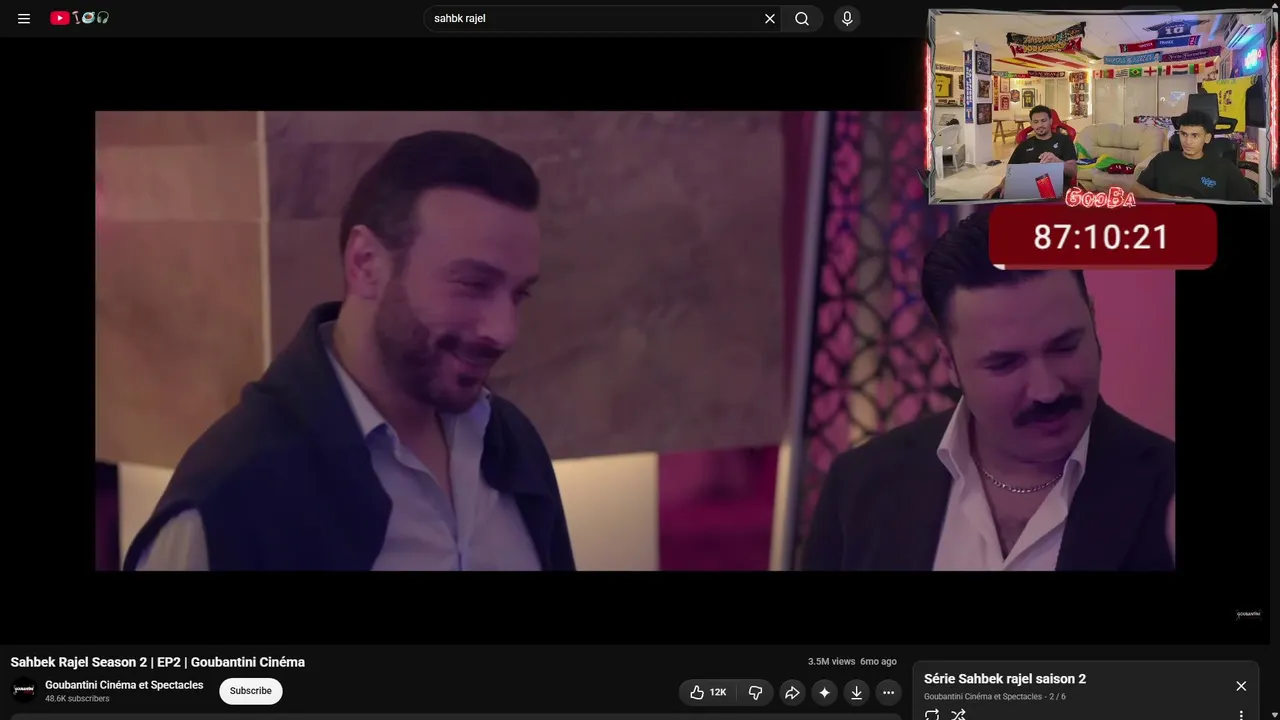Open the playlist panel's three-dot options menu
Image resolution: width=1280 pixels, height=720 pixels.
pos(1241,715)
